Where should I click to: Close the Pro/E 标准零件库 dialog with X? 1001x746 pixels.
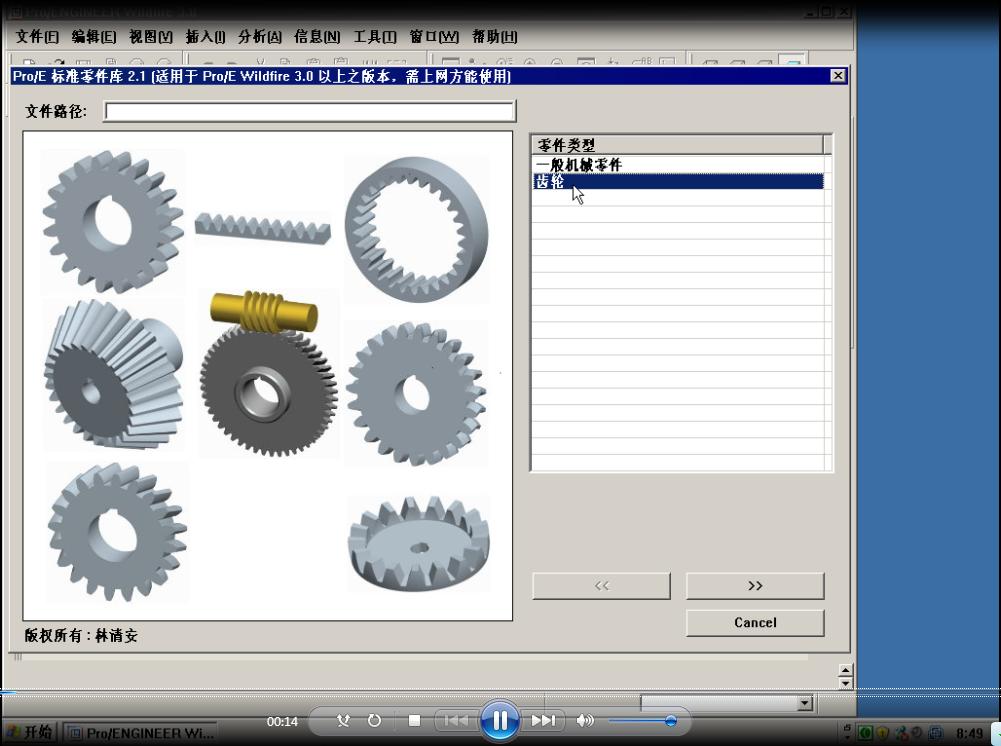[838, 76]
